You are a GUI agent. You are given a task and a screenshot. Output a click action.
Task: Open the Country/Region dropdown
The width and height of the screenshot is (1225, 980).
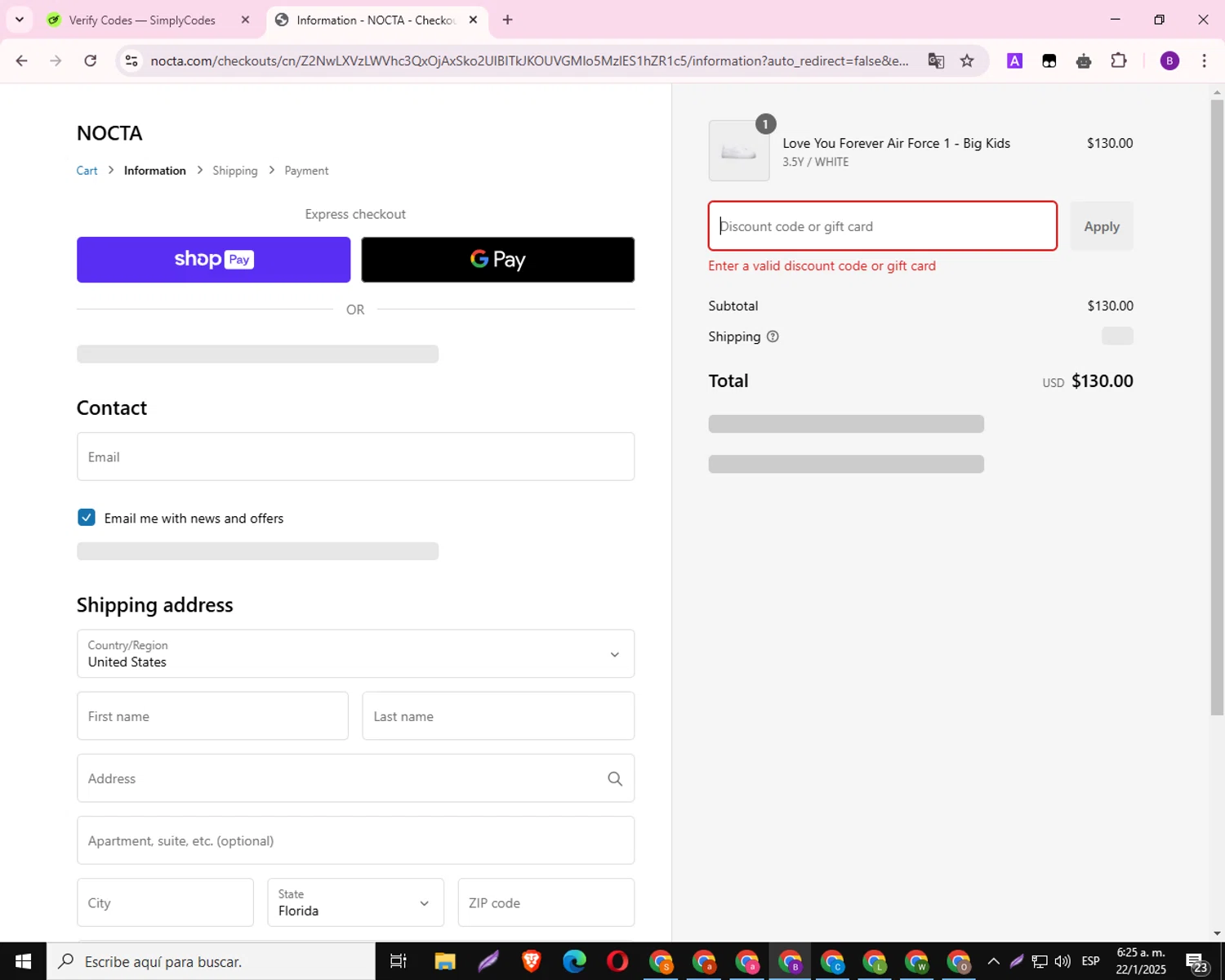pos(355,653)
